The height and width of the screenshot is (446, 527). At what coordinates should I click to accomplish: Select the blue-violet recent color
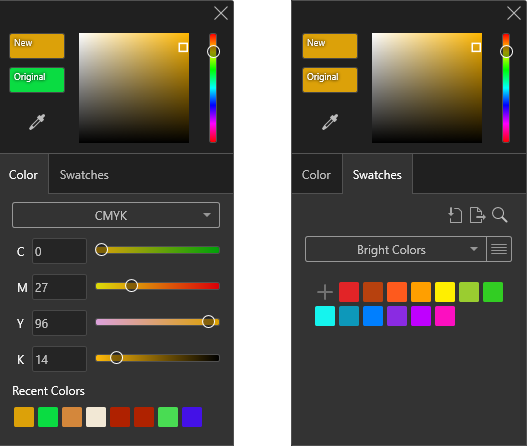(x=192, y=417)
